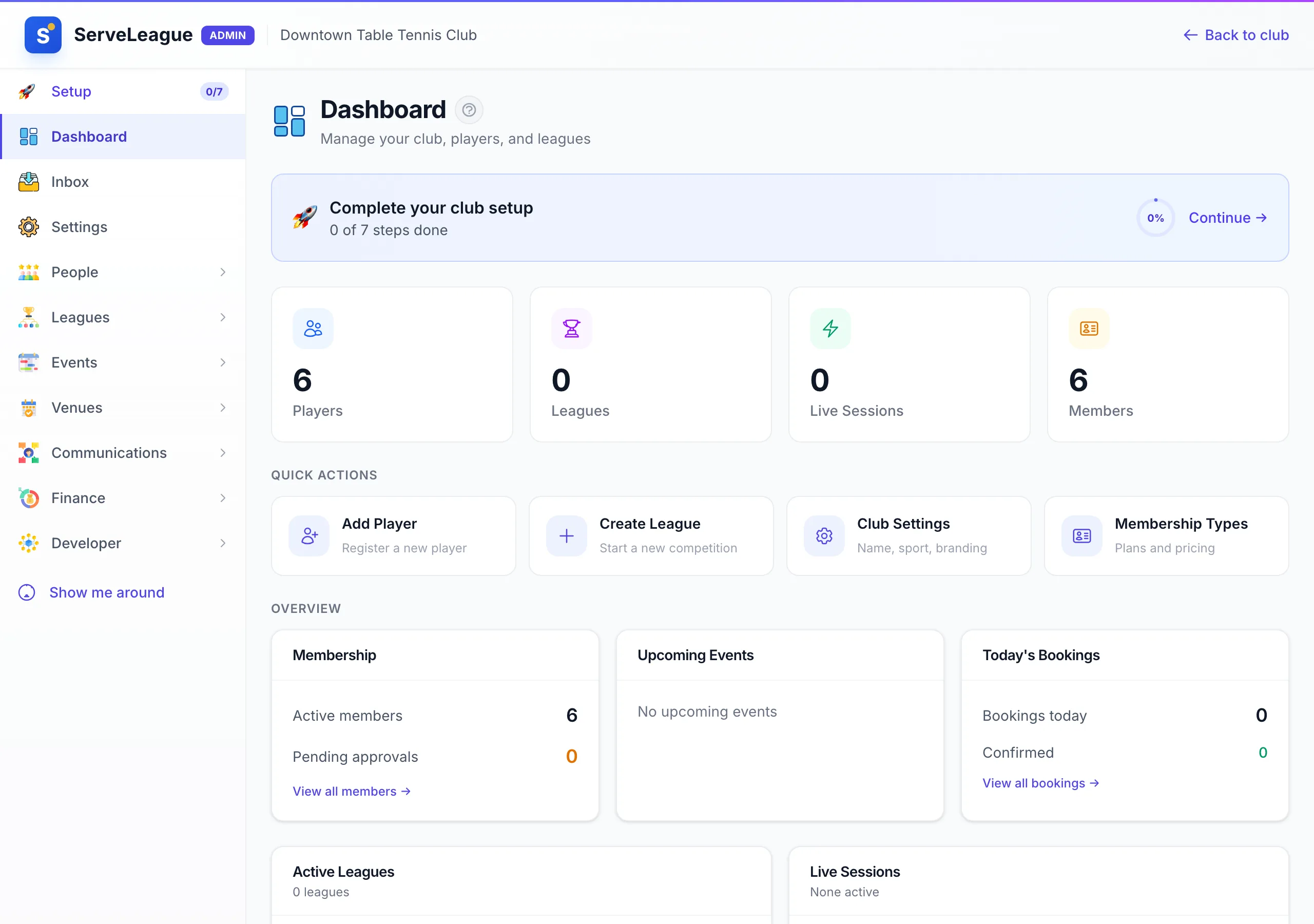Screen dimensions: 1314x924
Task: Click the Show me around circle icon
Action: (x=27, y=592)
